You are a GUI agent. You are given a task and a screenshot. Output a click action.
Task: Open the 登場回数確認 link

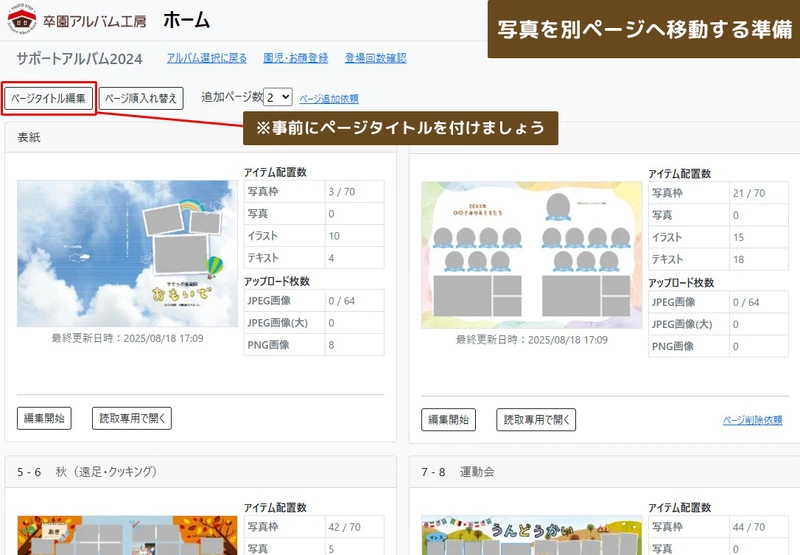(376, 58)
